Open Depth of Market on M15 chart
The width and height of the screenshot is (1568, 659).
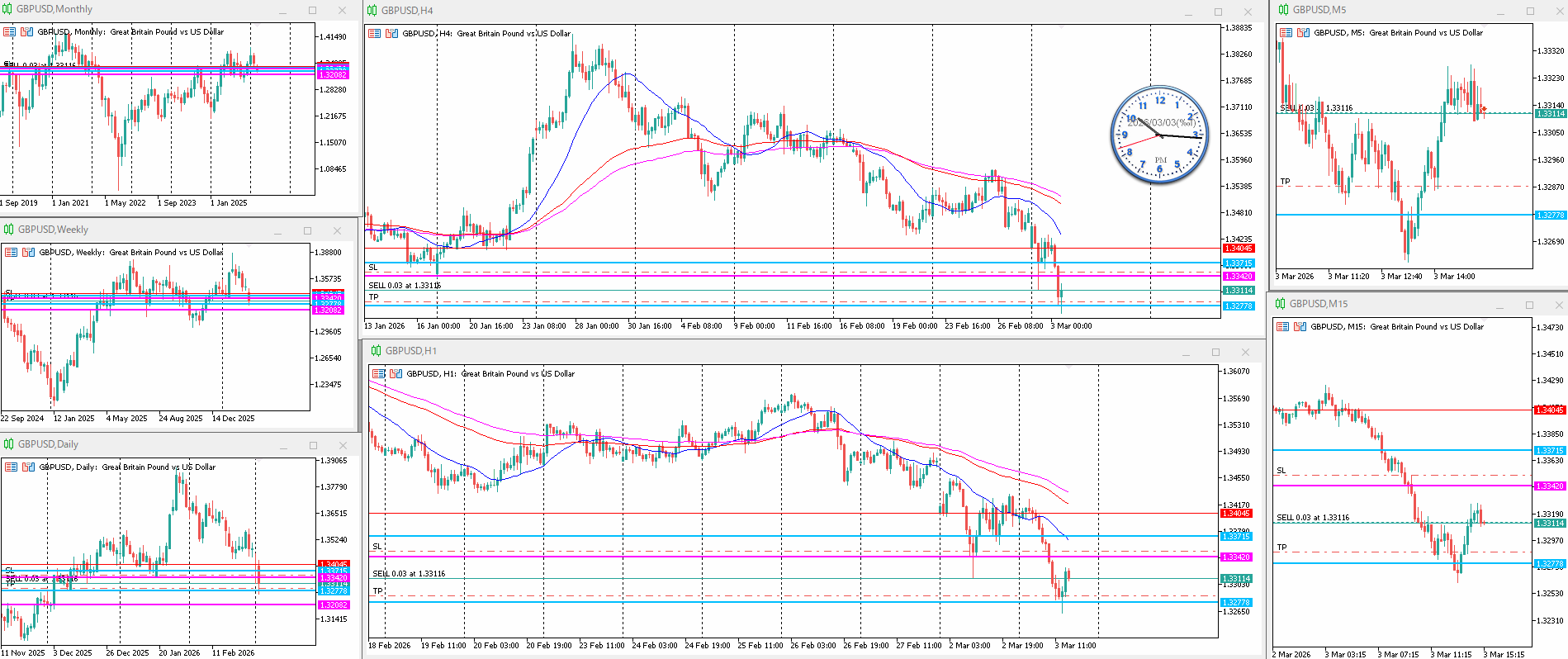tap(1300, 327)
